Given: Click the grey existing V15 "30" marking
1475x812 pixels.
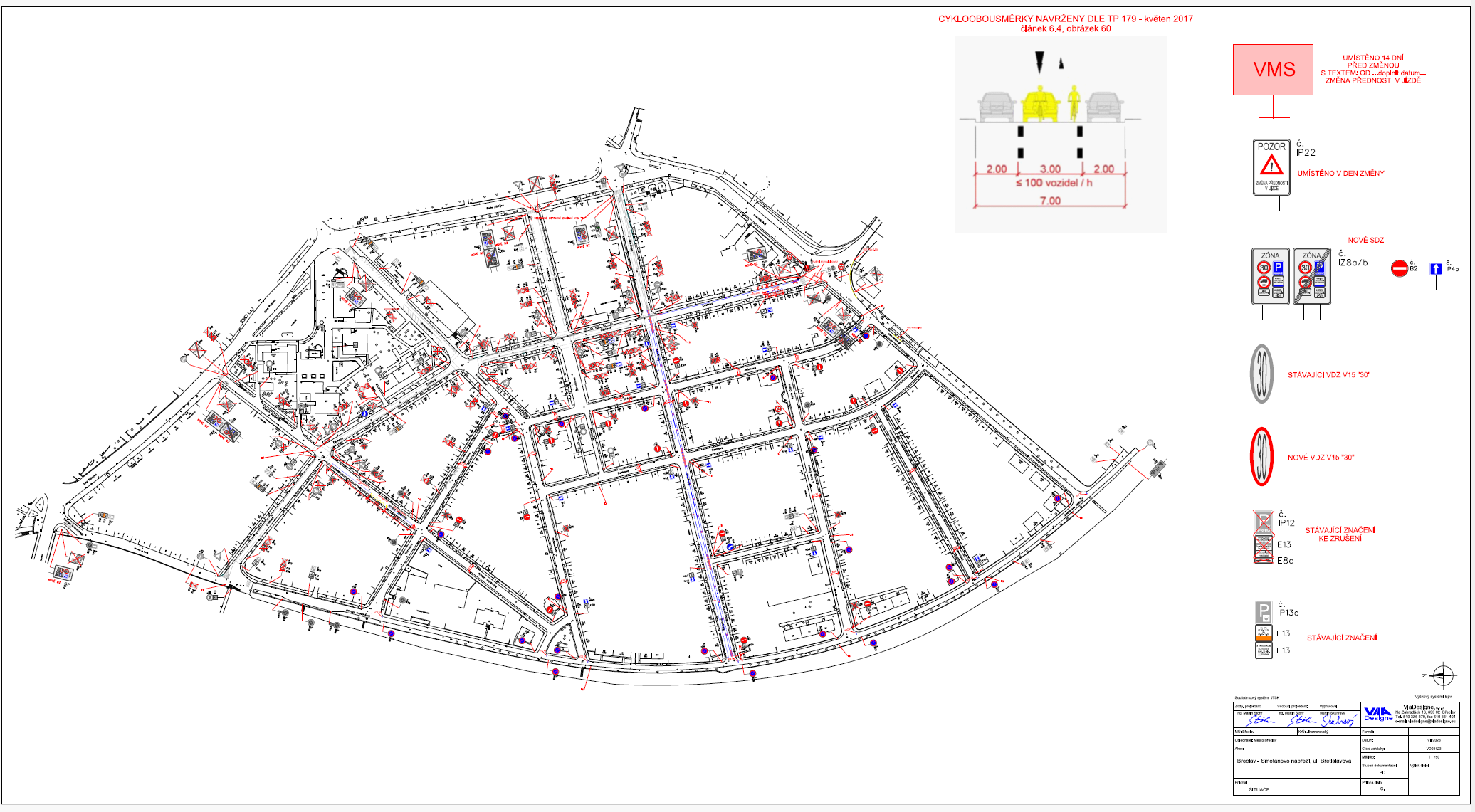Looking at the screenshot, I should [1261, 374].
